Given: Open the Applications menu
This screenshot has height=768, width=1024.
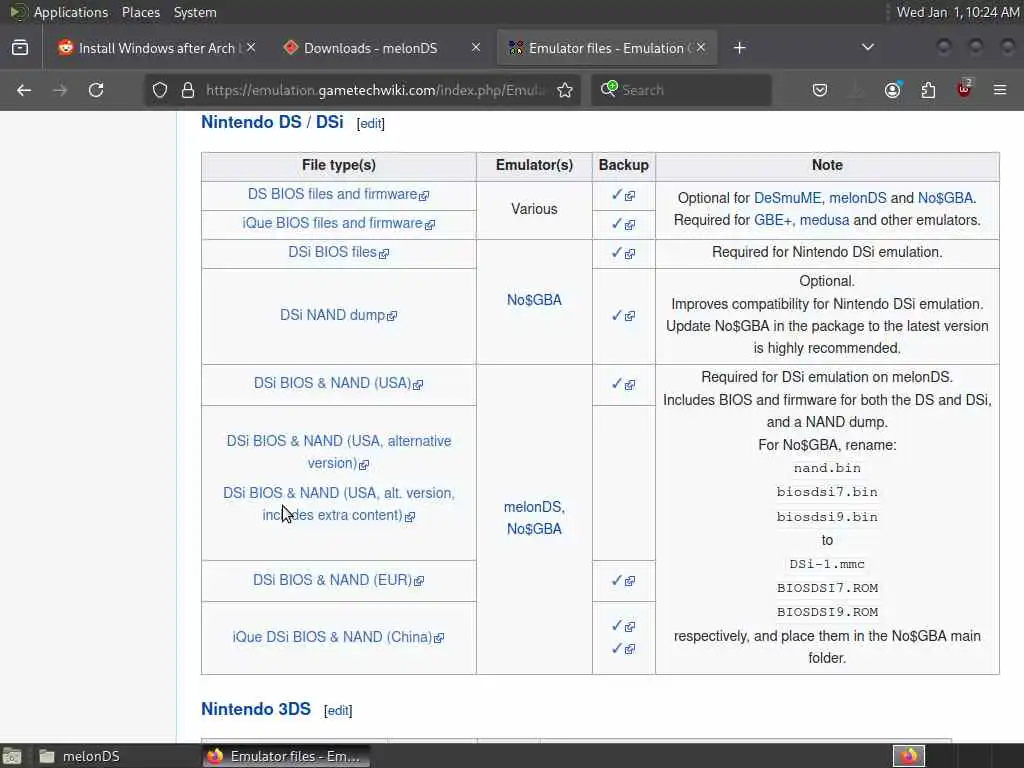Looking at the screenshot, I should coord(71,12).
